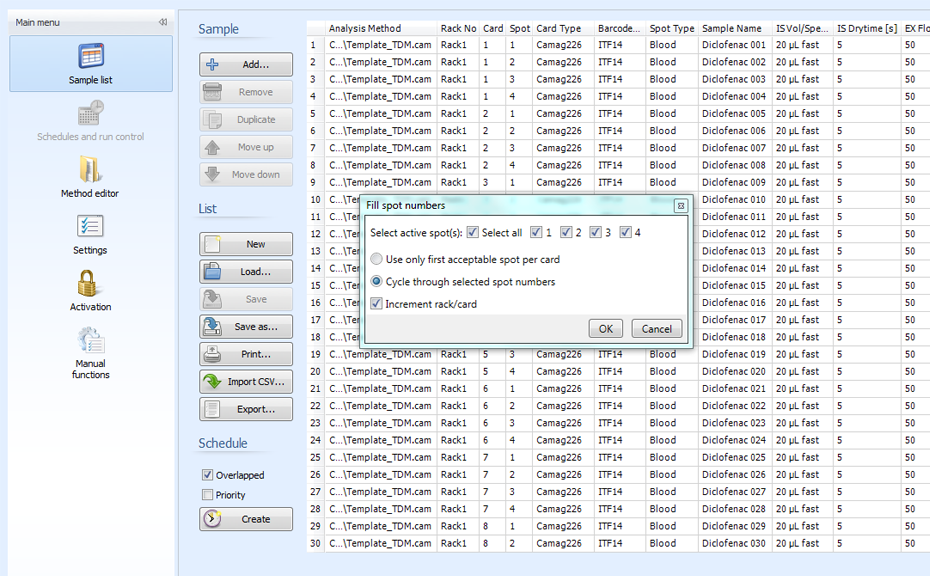Create a new schedule

coord(245,519)
